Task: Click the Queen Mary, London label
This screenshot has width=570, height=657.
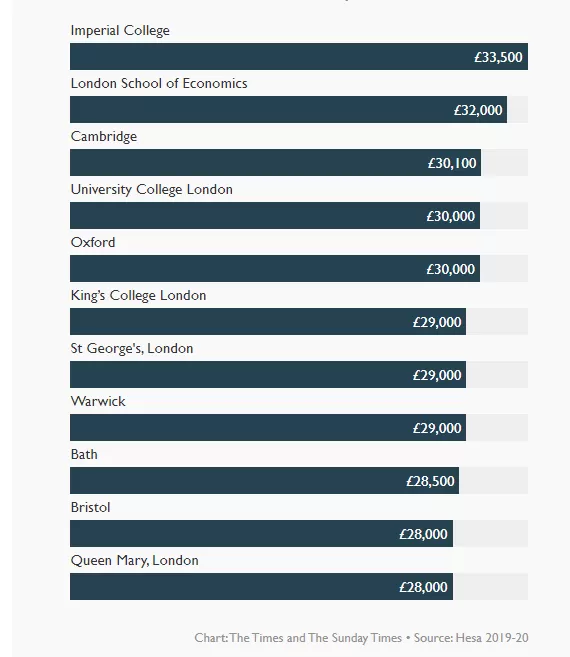Action: [x=135, y=561]
